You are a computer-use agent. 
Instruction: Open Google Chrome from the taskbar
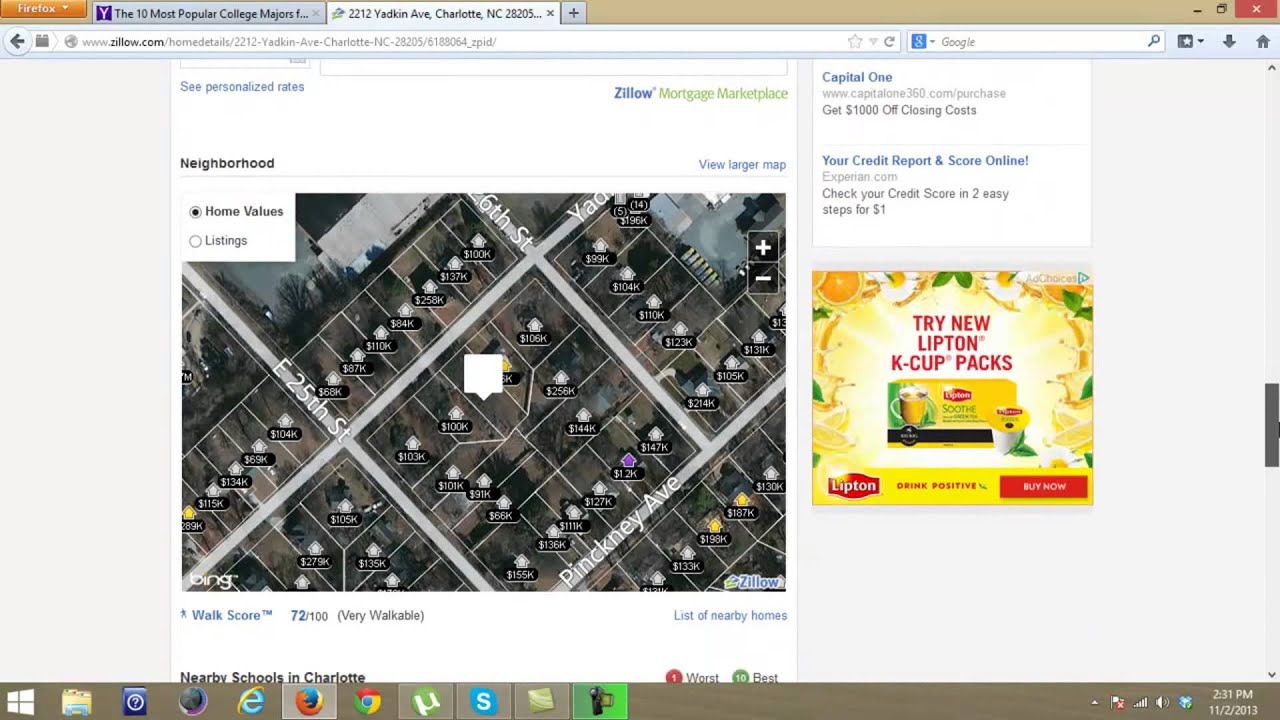click(x=368, y=702)
